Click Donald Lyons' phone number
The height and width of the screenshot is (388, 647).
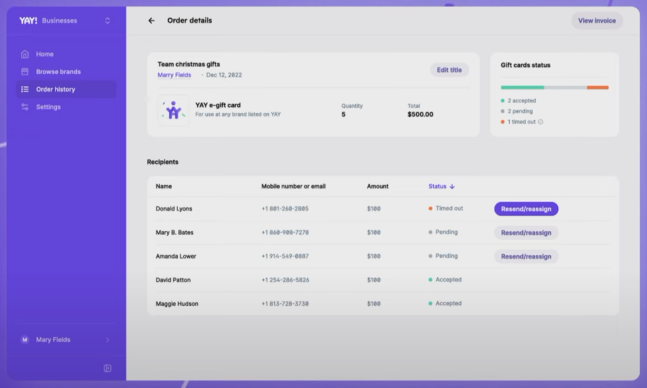tap(285, 209)
